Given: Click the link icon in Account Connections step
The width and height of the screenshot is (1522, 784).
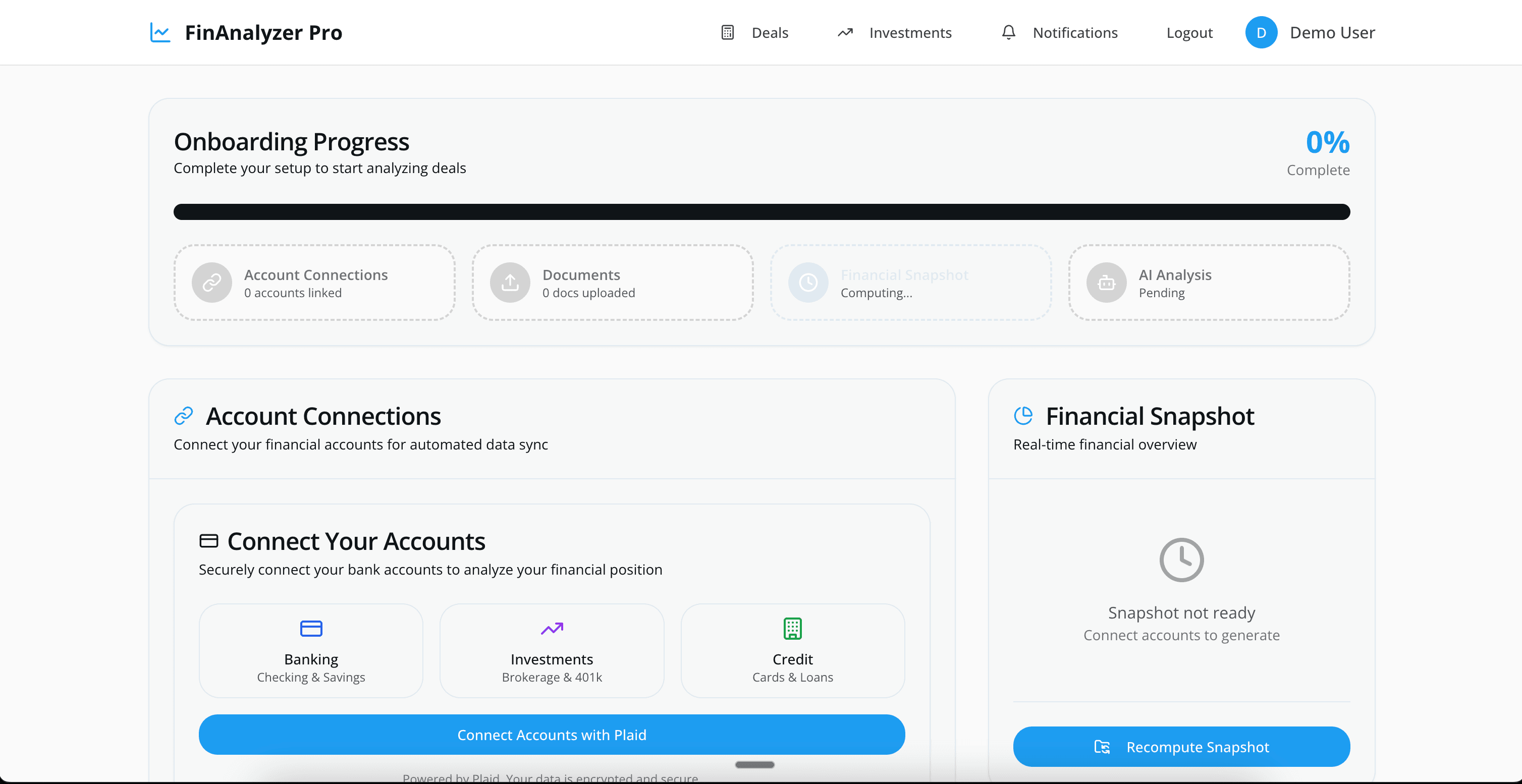Looking at the screenshot, I should pyautogui.click(x=211, y=283).
